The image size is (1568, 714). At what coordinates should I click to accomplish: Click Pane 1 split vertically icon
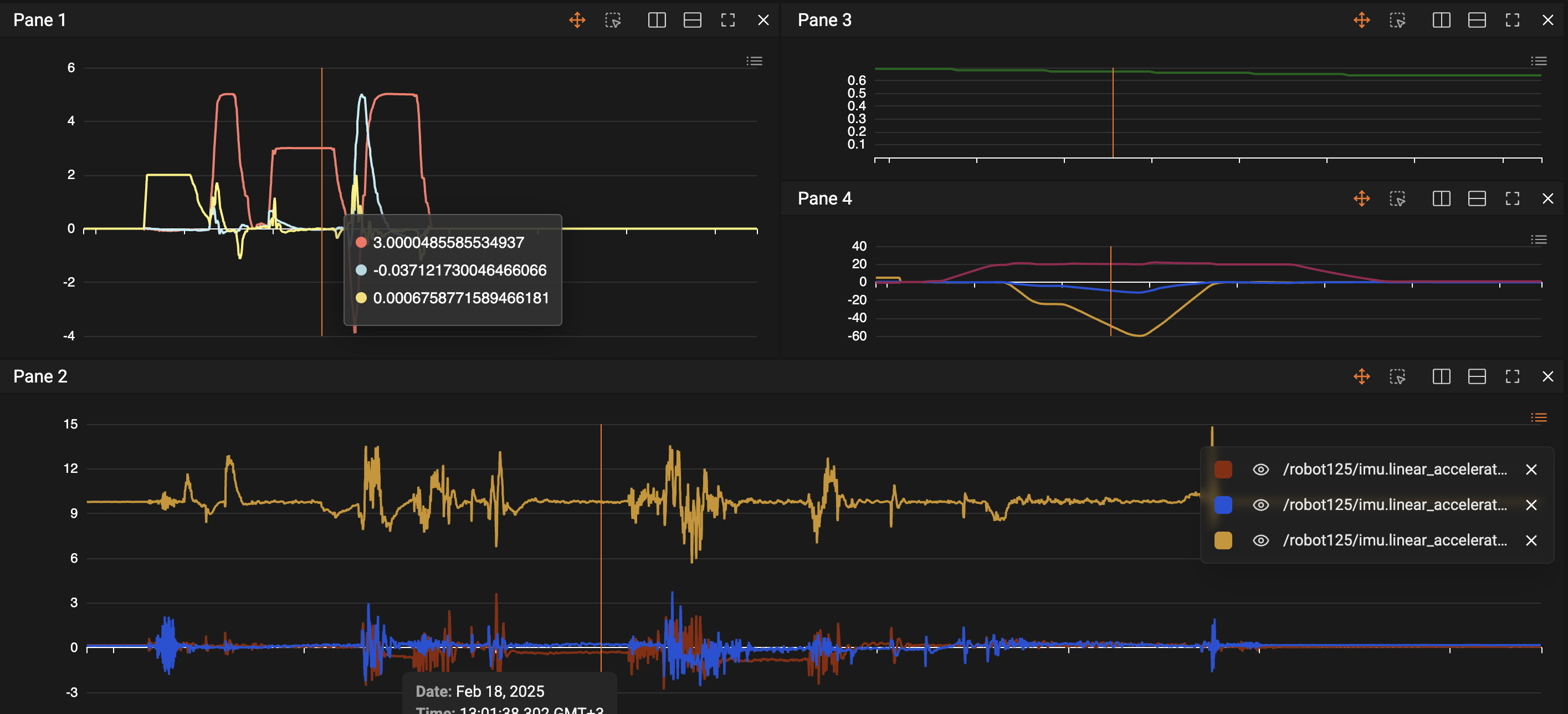click(x=657, y=20)
